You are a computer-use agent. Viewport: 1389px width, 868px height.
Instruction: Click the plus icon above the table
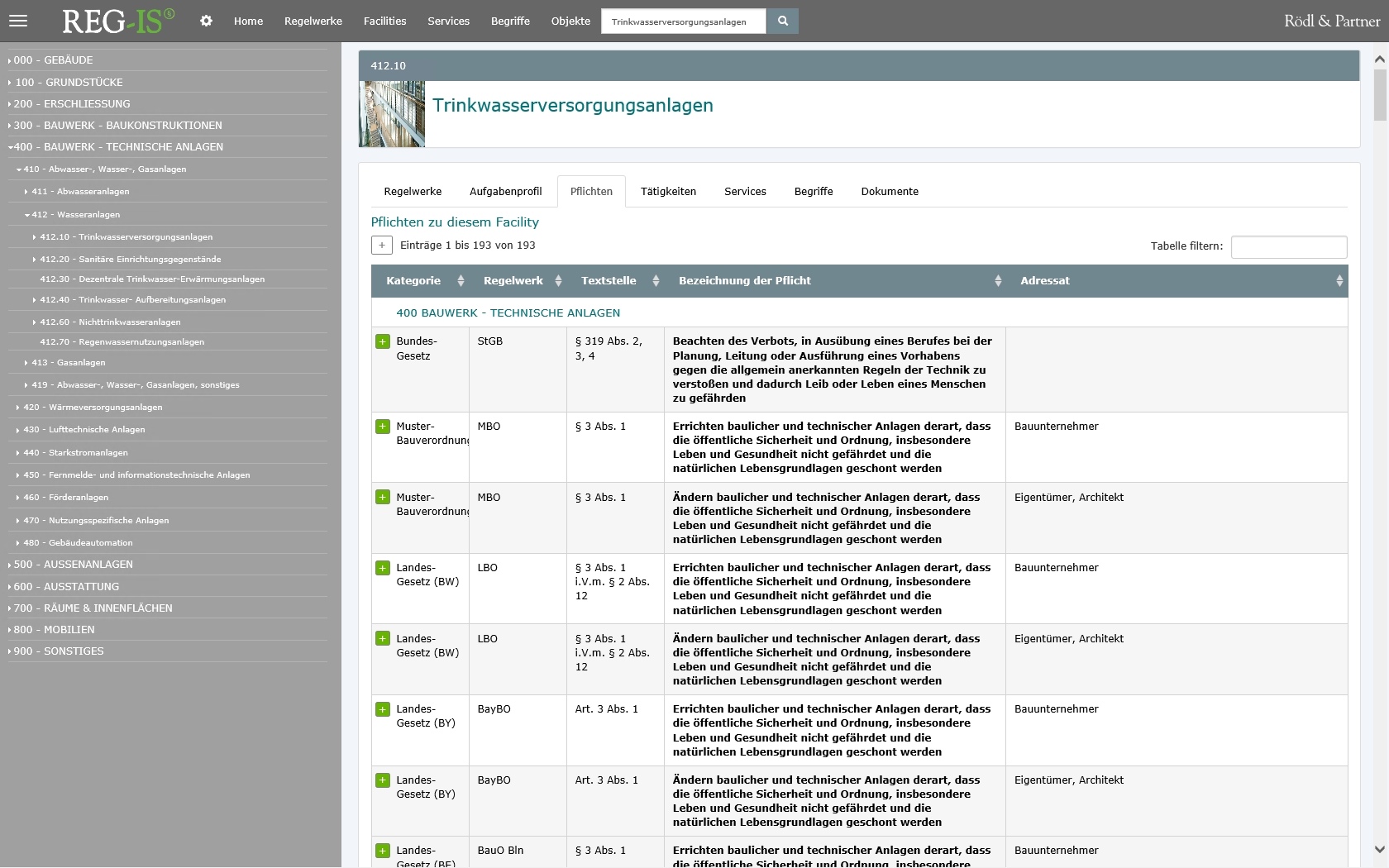(x=381, y=246)
